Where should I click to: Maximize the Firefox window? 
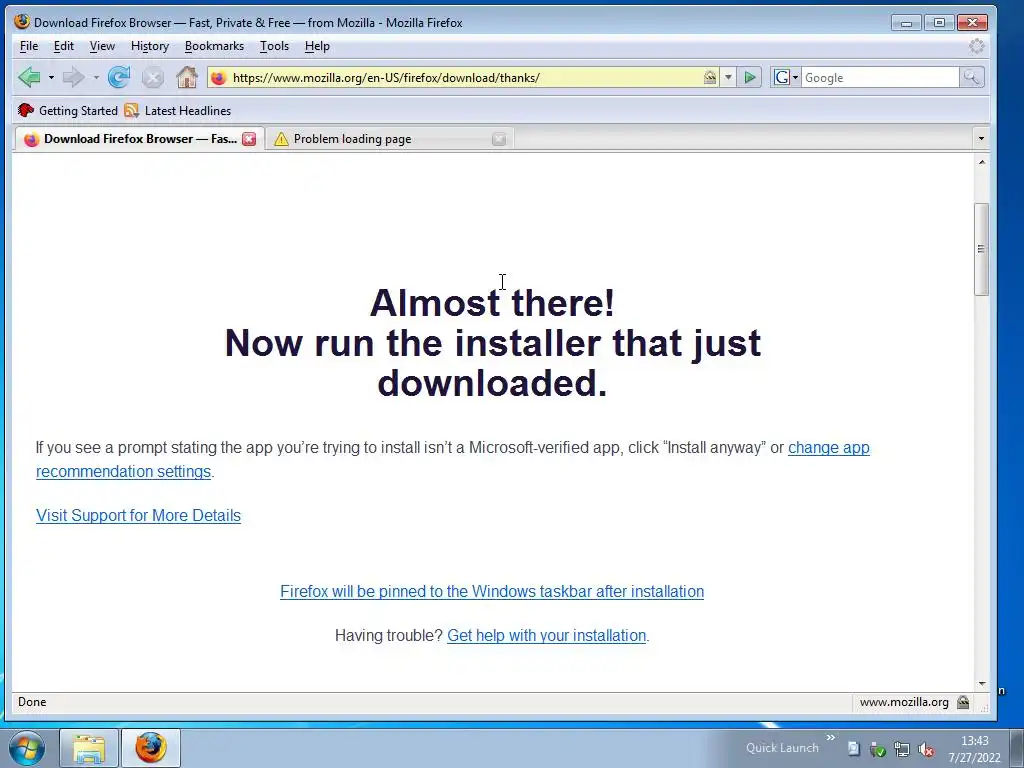[939, 23]
